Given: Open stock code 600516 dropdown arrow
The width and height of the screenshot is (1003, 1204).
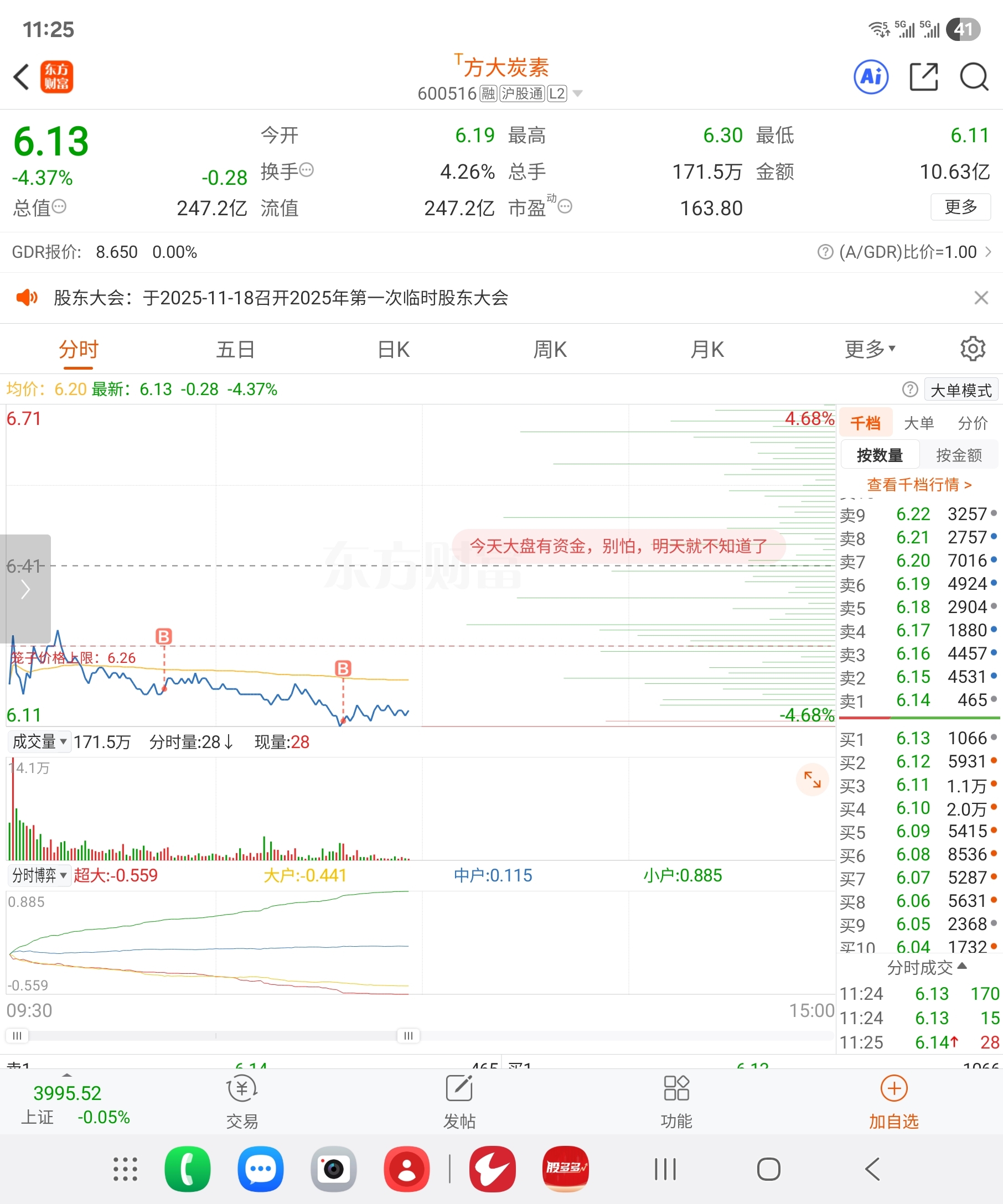Looking at the screenshot, I should (x=577, y=94).
